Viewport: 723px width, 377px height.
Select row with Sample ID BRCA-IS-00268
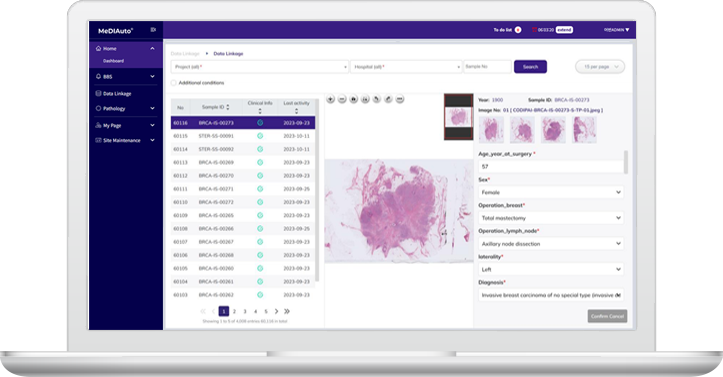pyautogui.click(x=243, y=255)
